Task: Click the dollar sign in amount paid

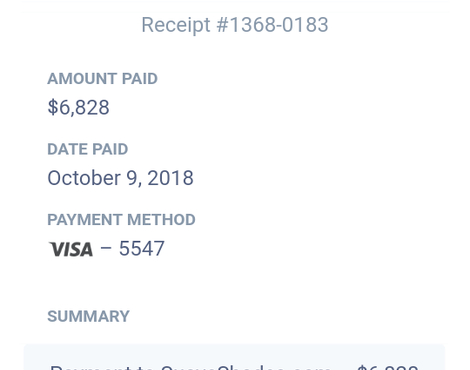Action: (x=53, y=107)
